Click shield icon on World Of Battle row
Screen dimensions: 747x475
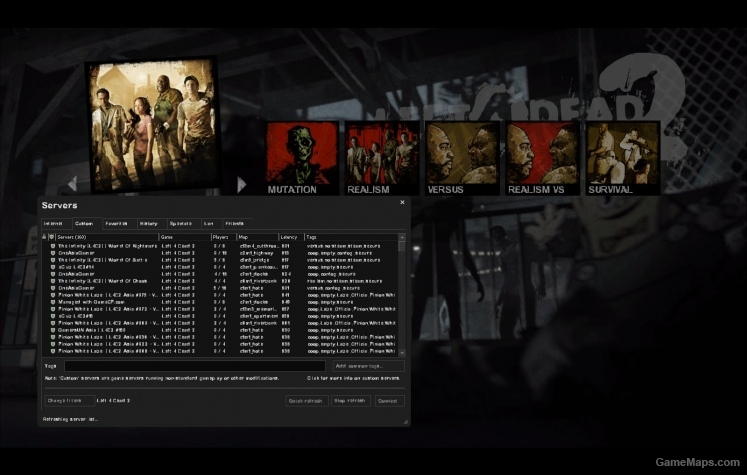tap(53, 260)
